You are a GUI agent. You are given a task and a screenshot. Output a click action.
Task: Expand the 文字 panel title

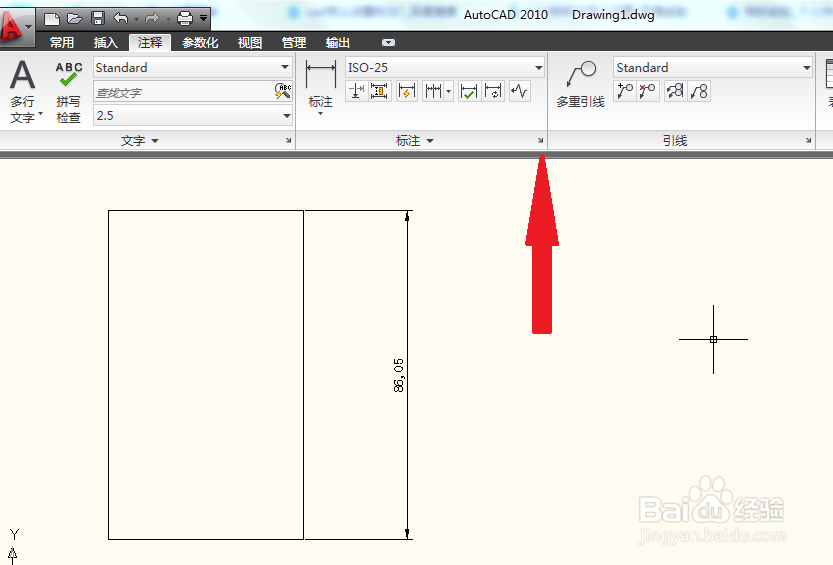coord(139,141)
